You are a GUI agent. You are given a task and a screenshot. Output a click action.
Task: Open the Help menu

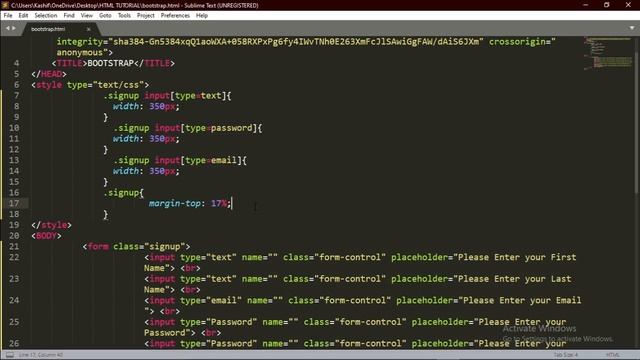202,16
